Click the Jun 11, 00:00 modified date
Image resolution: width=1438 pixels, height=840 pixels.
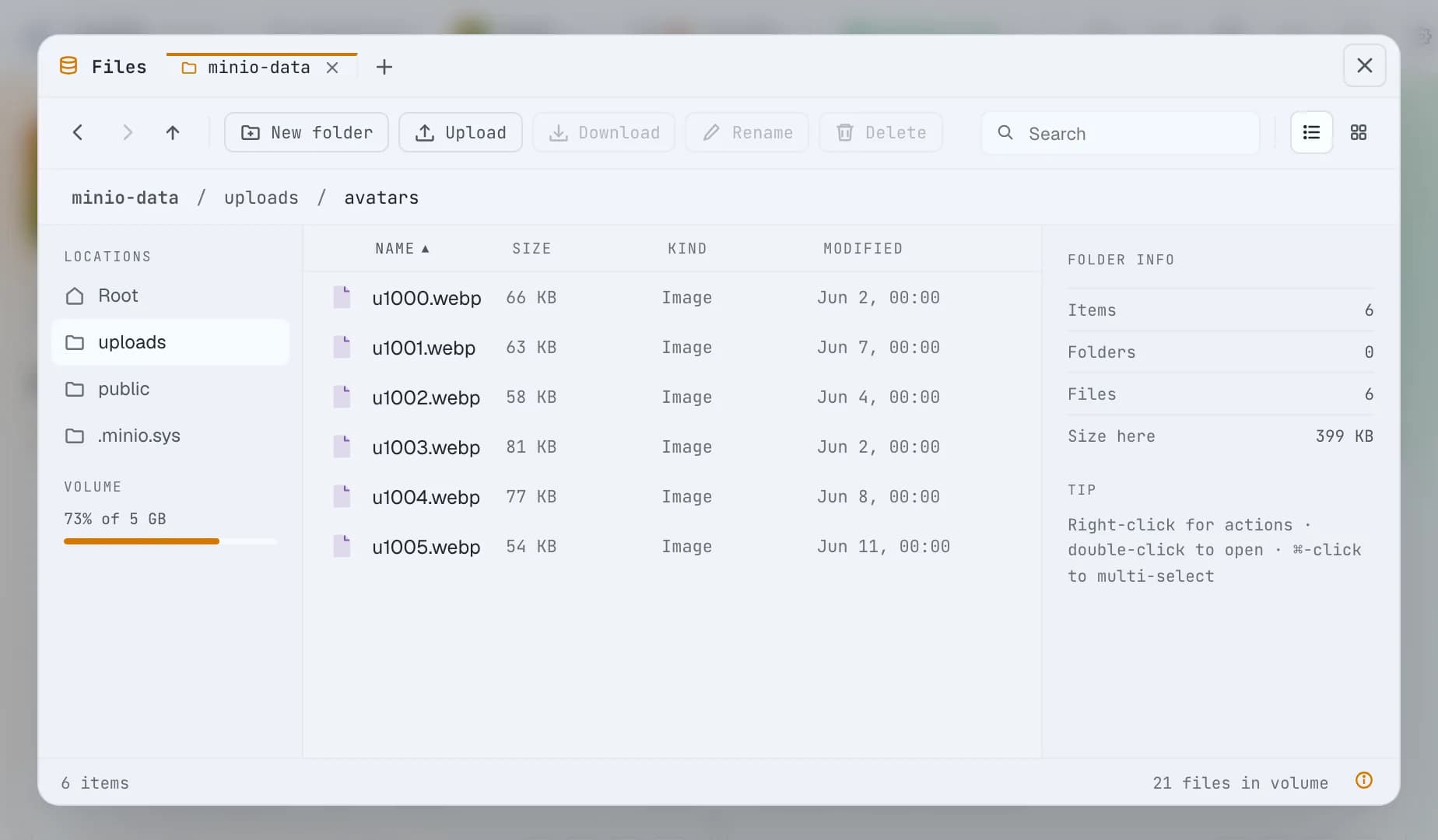click(884, 546)
